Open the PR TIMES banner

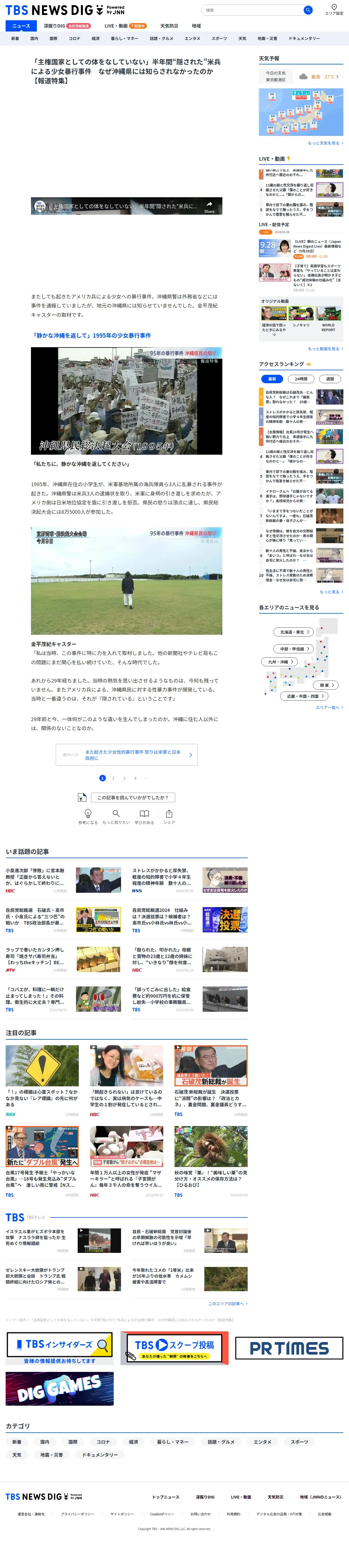point(289,1348)
